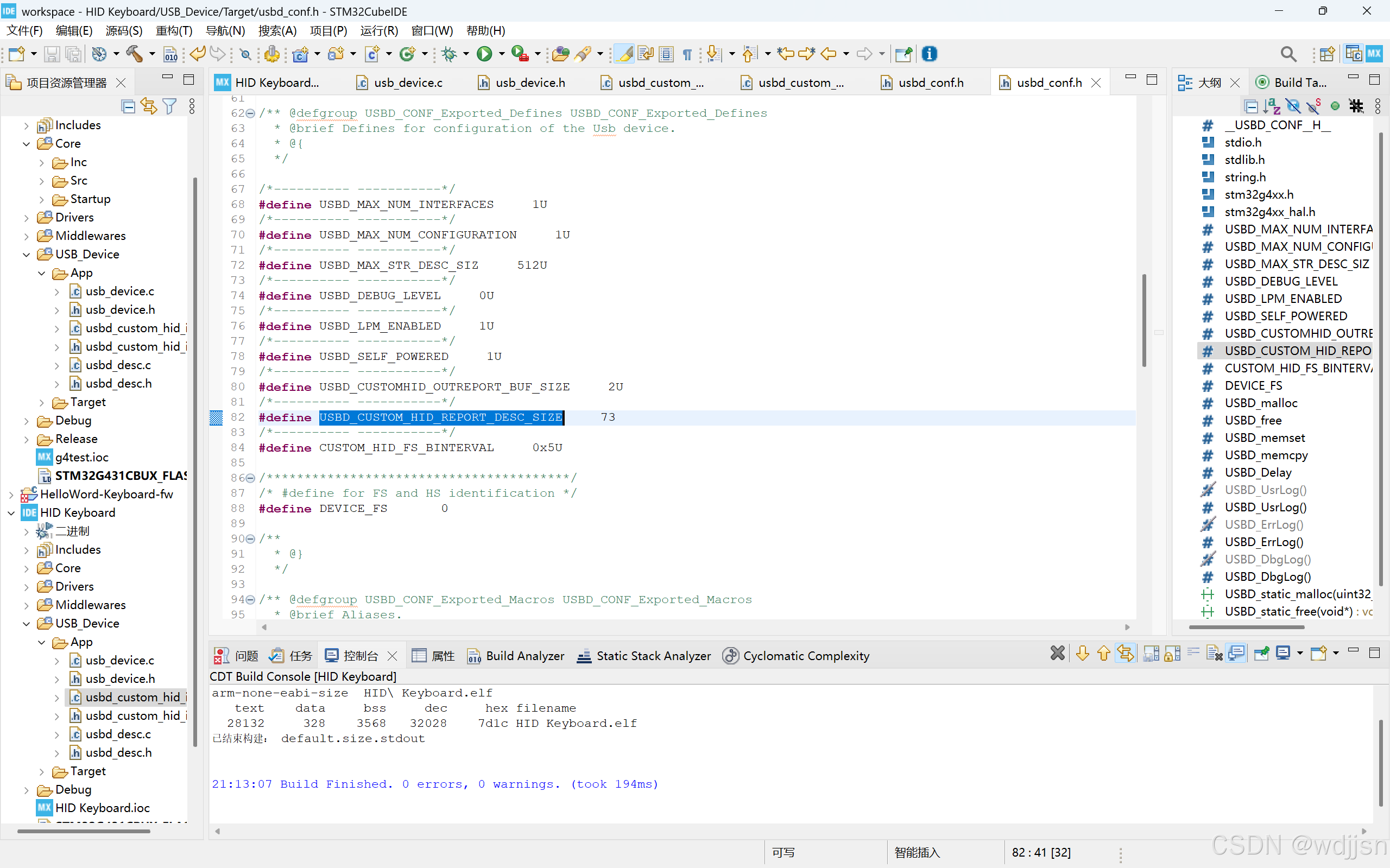The width and height of the screenshot is (1390, 868).
Task: Toggle alphabetical sort in outline panel
Action: click(1272, 106)
